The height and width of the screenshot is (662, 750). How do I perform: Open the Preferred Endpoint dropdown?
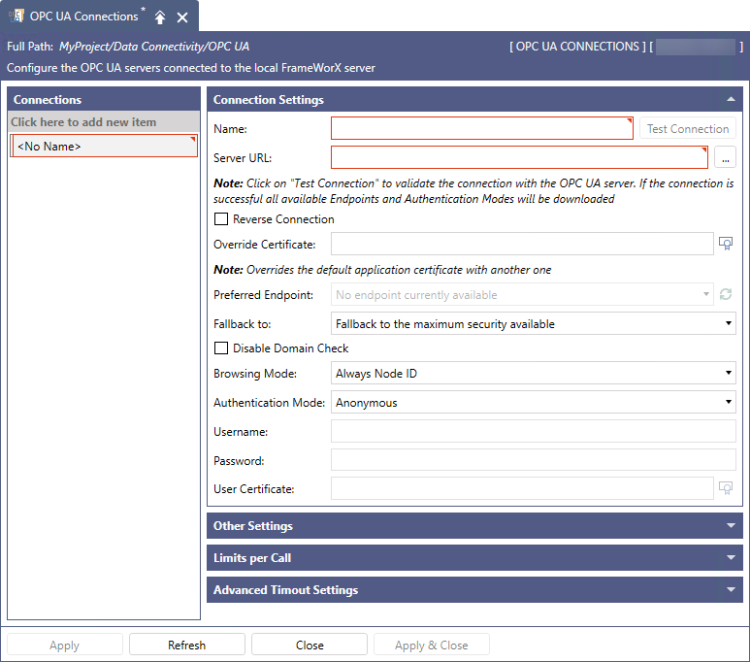pyautogui.click(x=522, y=295)
